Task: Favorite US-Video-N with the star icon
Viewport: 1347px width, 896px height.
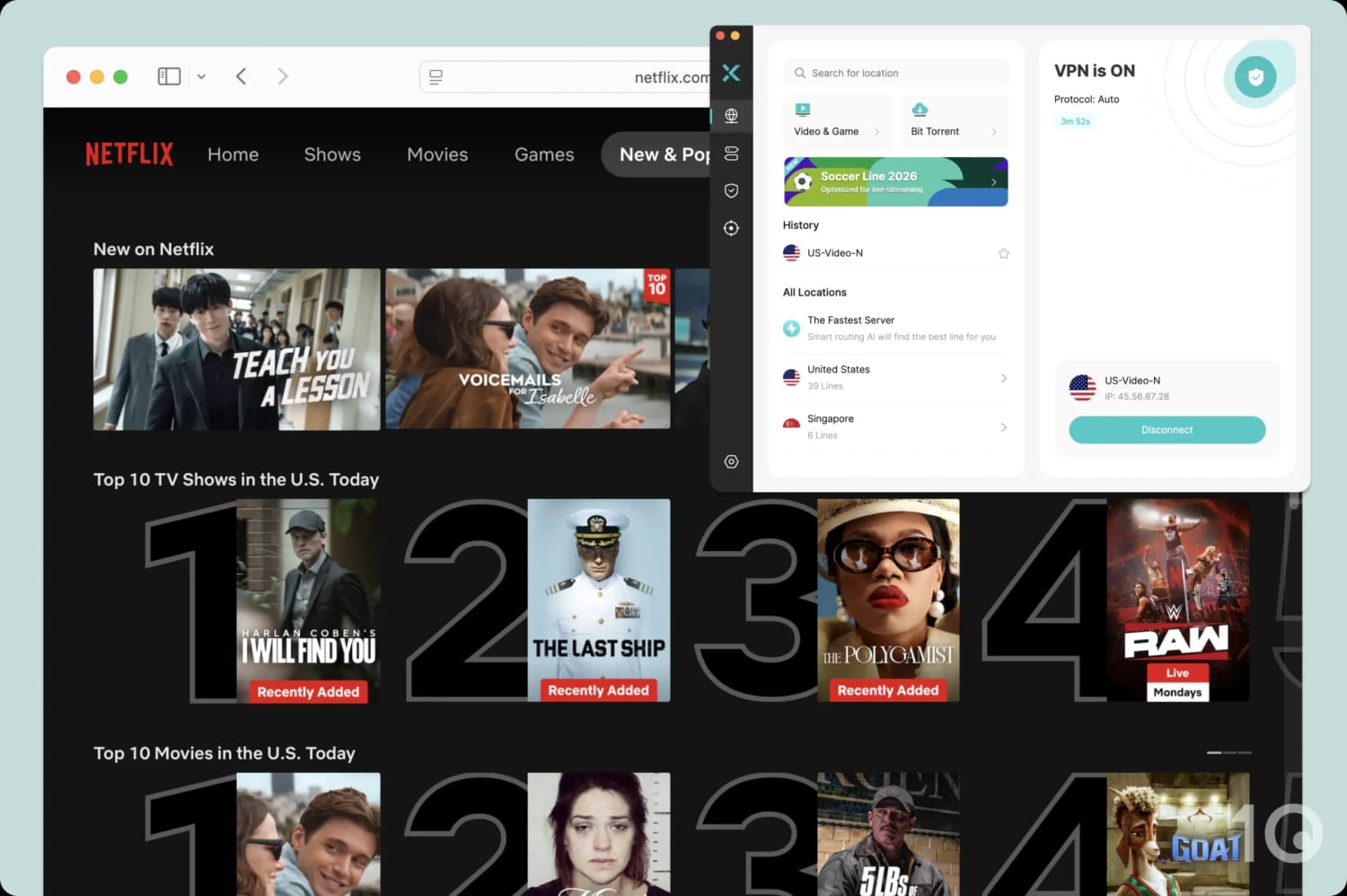Action: [x=1003, y=253]
